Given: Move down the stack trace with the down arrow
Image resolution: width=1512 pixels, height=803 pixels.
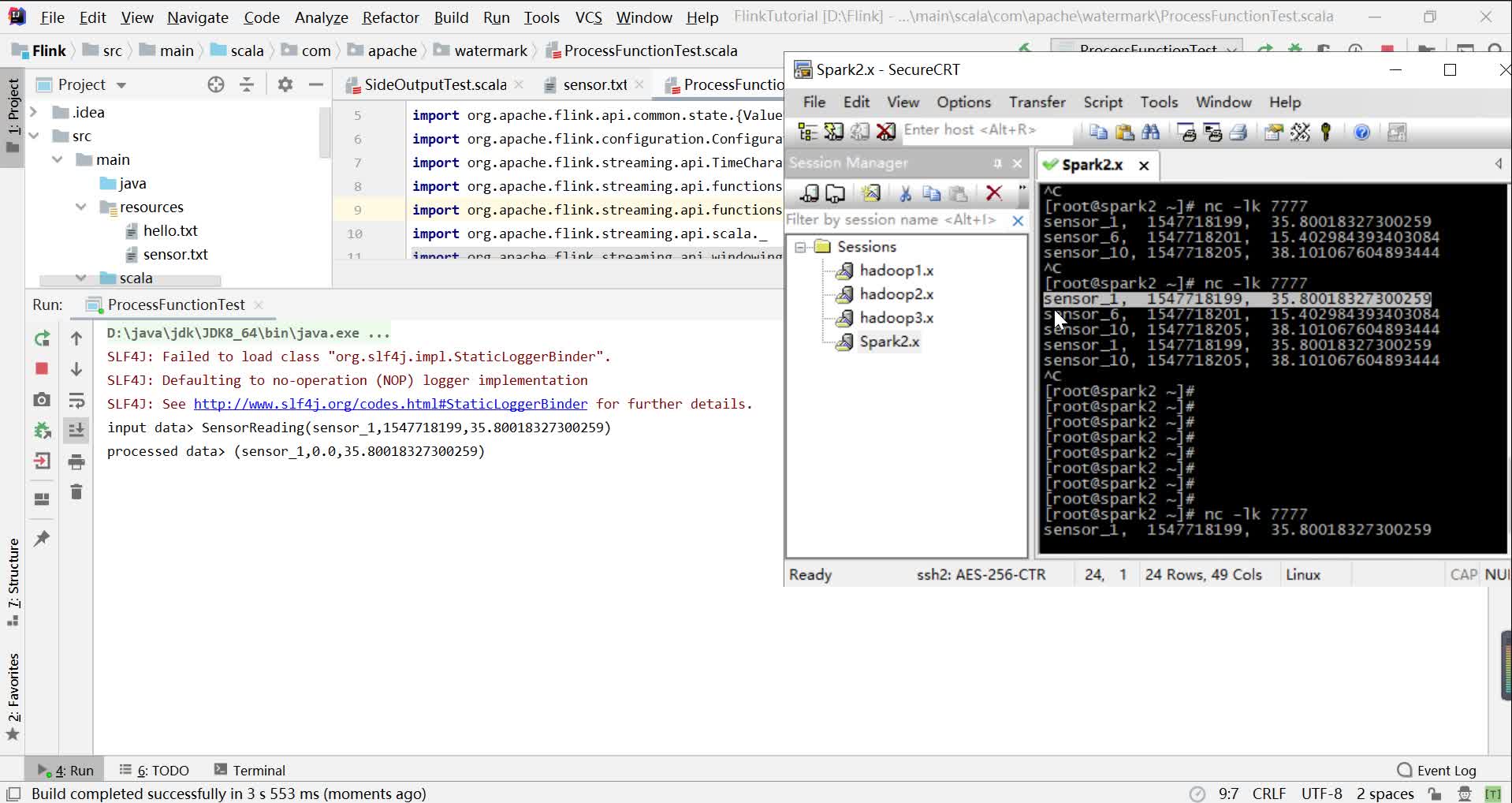Looking at the screenshot, I should [76, 369].
